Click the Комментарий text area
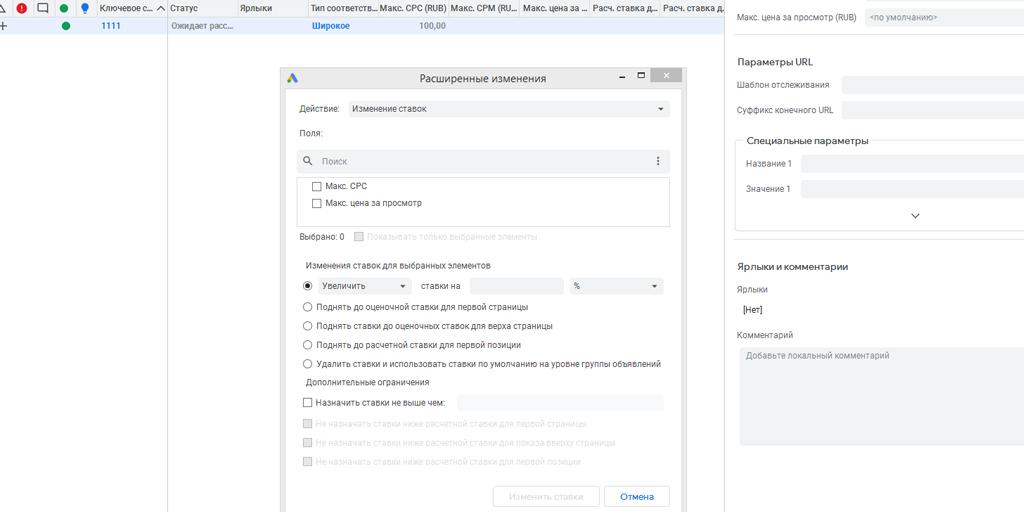Image resolution: width=1024 pixels, height=512 pixels. coord(880,395)
